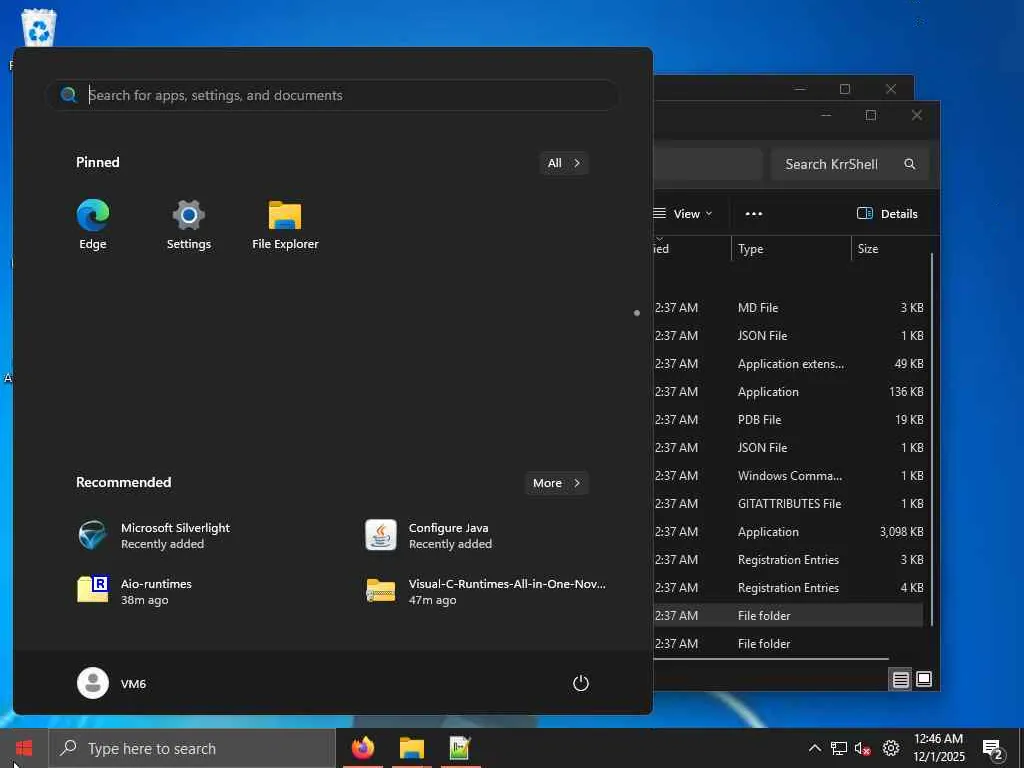Open Recycle Bin on the desktop
Viewport: 1024px width, 768px height.
click(39, 27)
